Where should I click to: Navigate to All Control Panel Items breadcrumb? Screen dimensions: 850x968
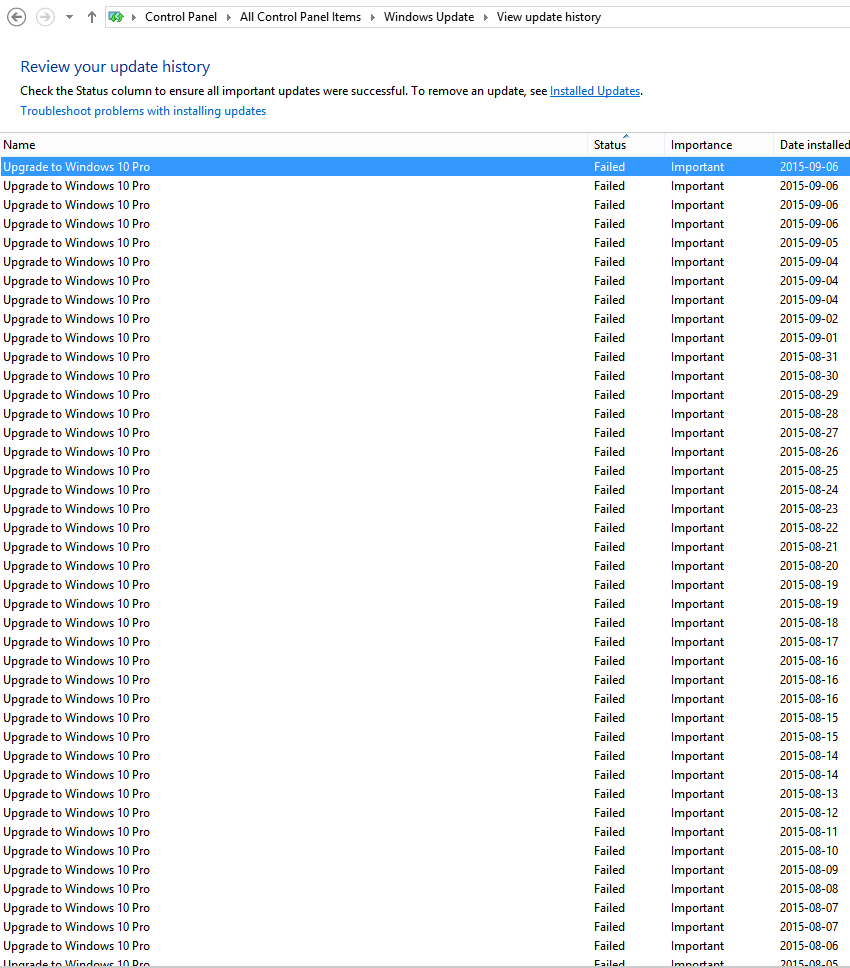[300, 17]
